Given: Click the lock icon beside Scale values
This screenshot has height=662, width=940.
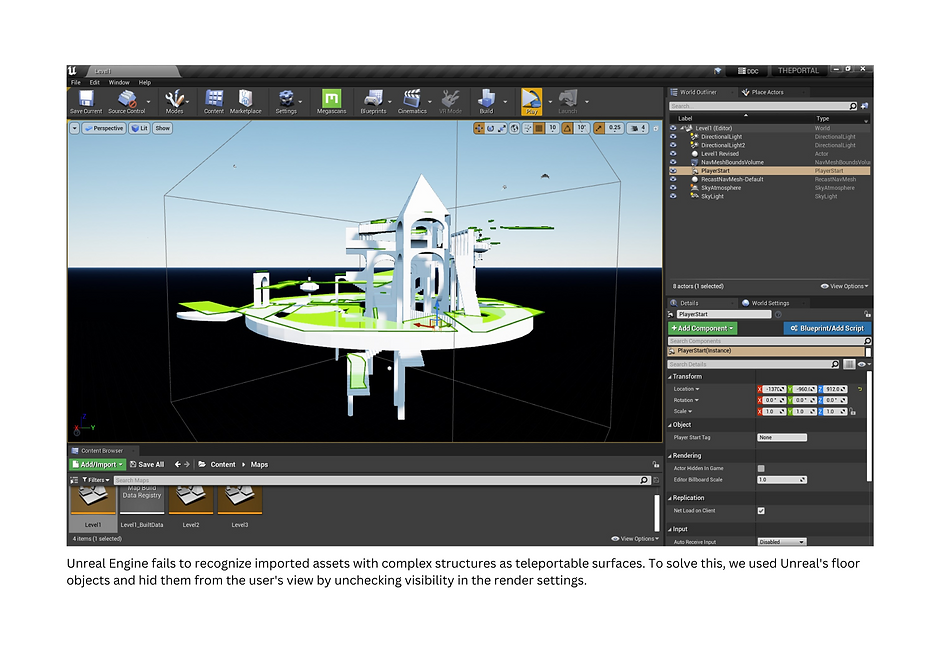Looking at the screenshot, I should pyautogui.click(x=852, y=412).
